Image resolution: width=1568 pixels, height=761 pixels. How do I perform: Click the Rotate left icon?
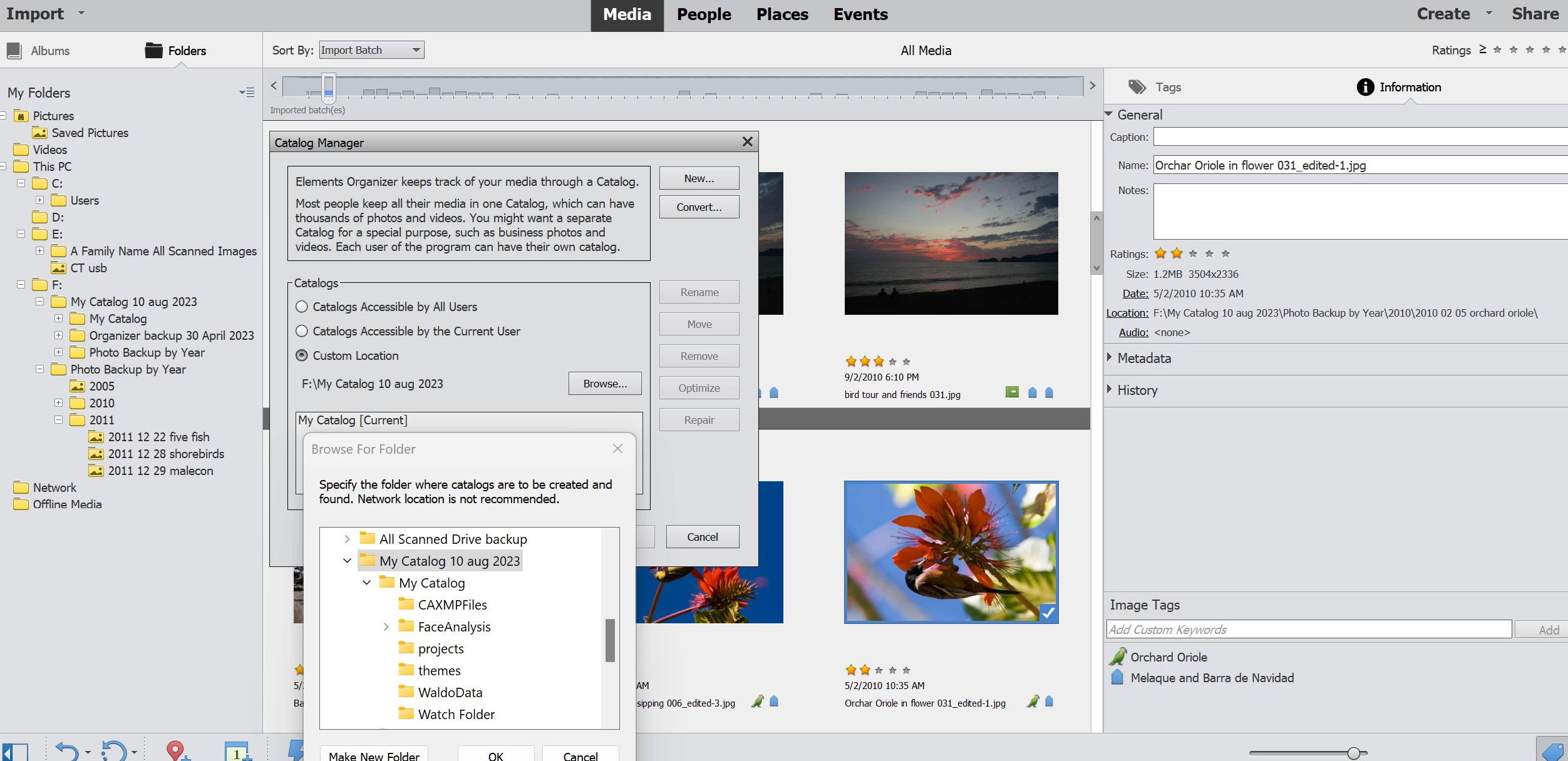pos(113,750)
